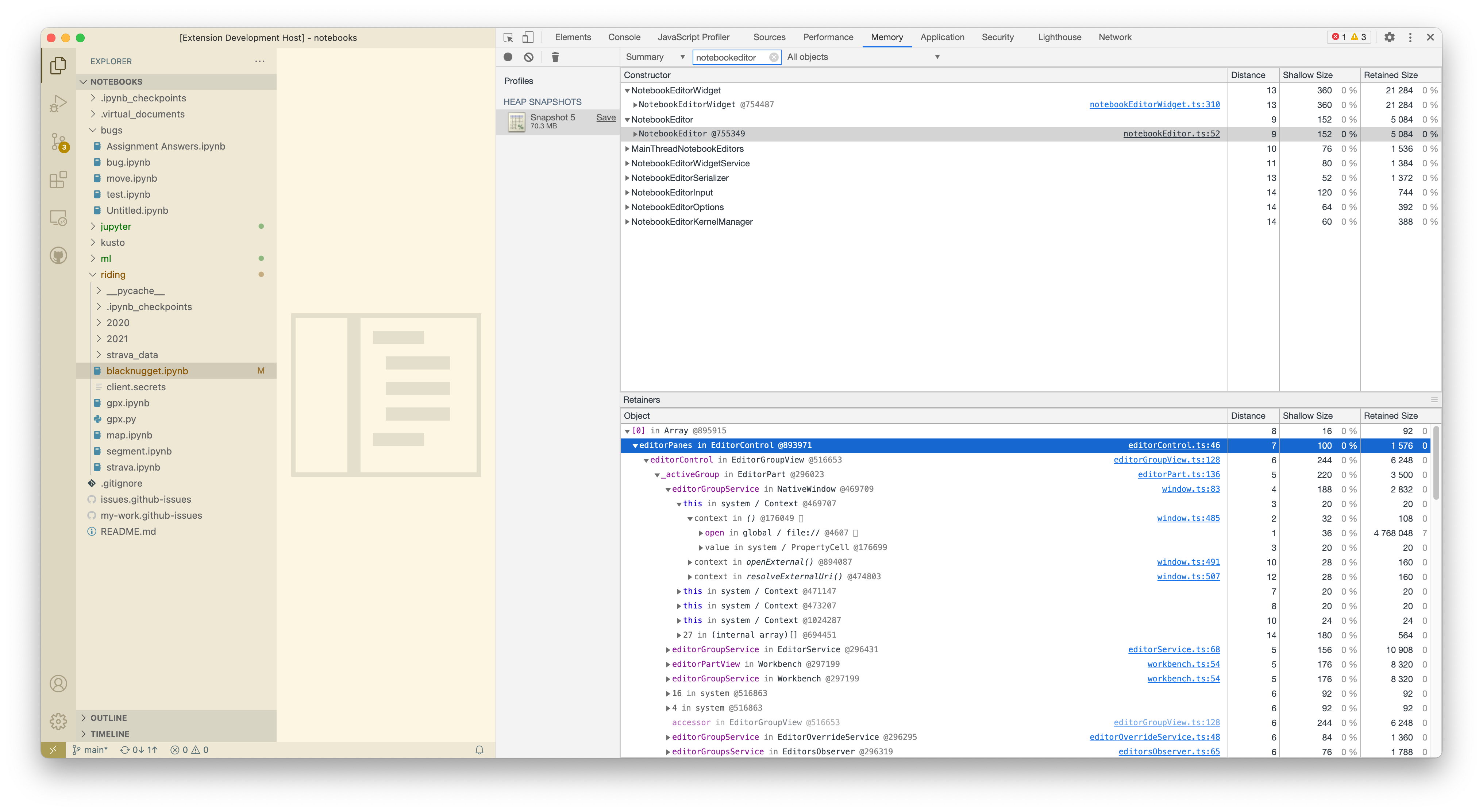Screen dimensions: 1483x812
Task: Open the editorService.ts:68 source link
Action: (x=1173, y=650)
